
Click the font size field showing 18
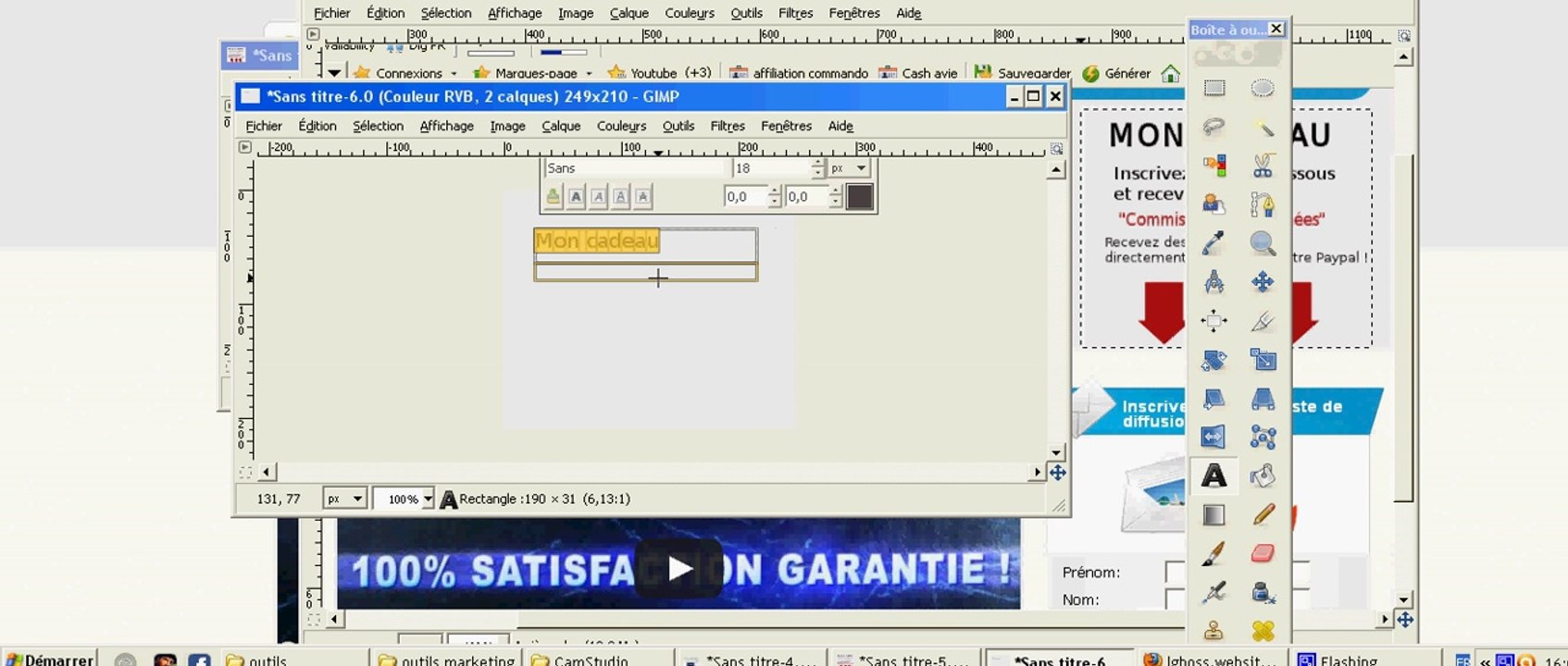coord(771,168)
